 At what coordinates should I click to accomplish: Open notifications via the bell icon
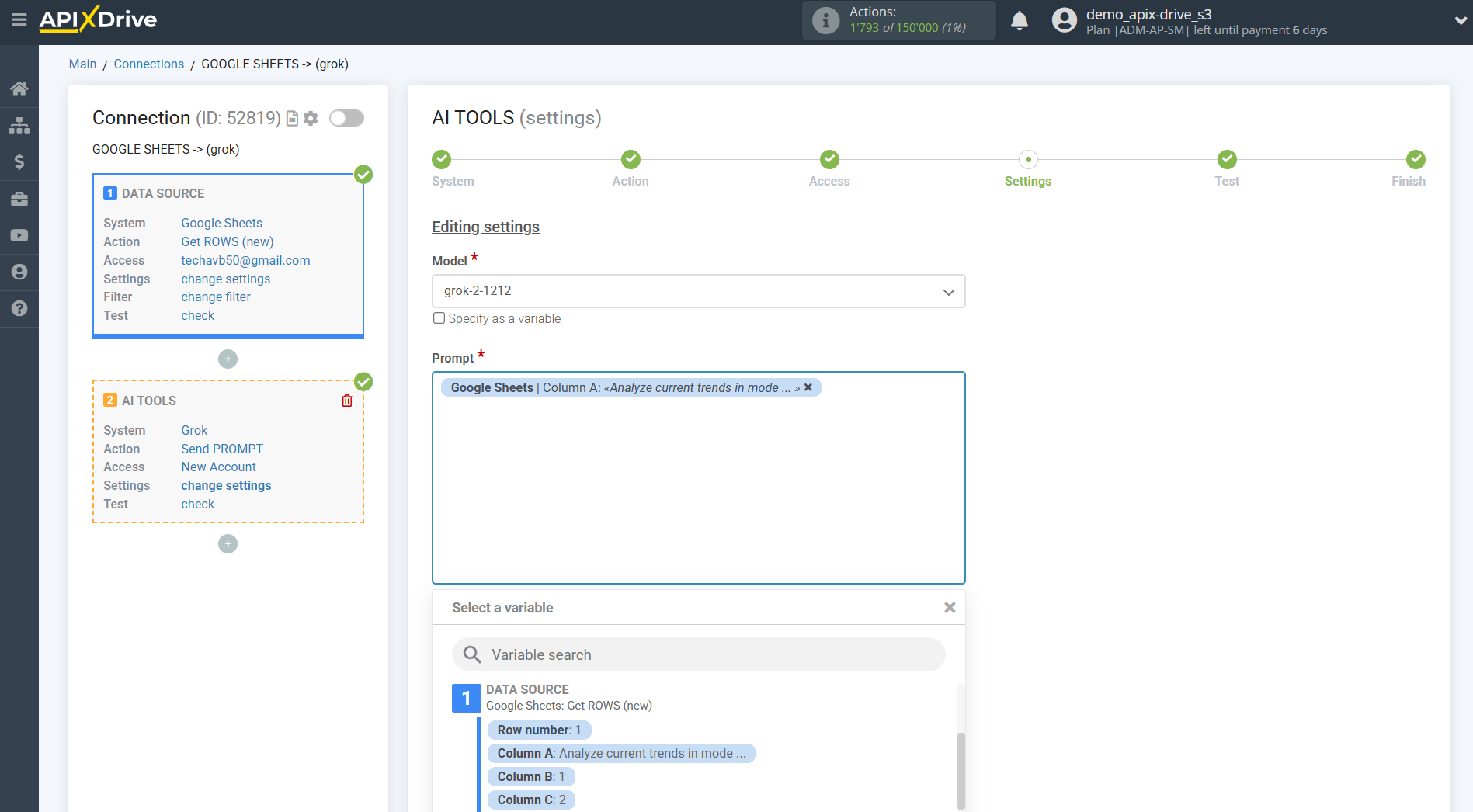coord(1020,20)
